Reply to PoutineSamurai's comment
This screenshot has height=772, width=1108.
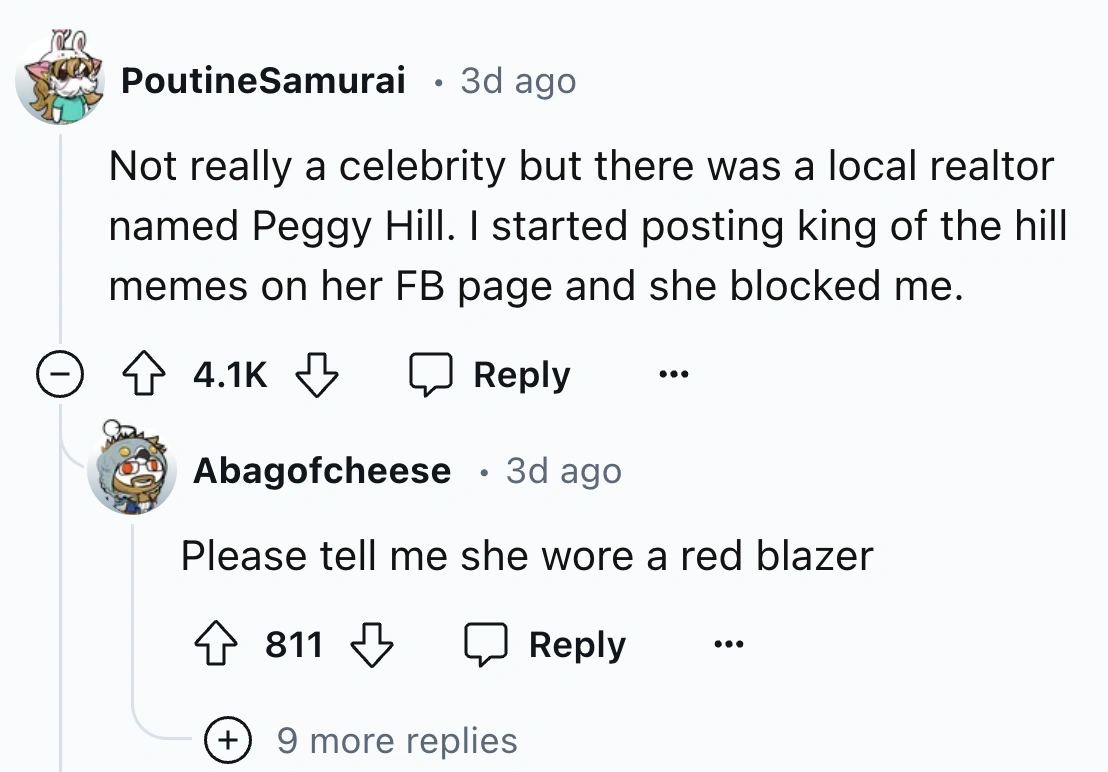point(521,375)
